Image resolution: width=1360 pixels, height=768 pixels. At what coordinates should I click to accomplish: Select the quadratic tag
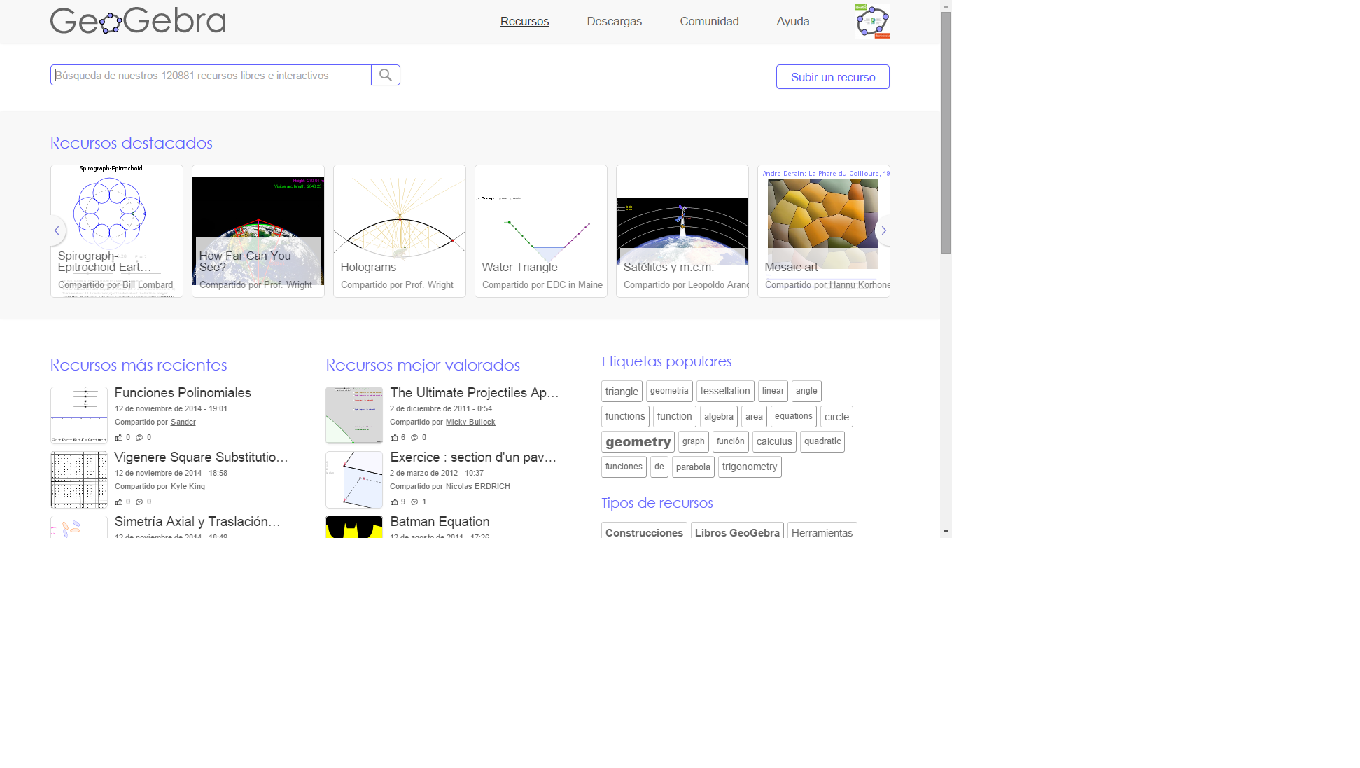coord(822,441)
